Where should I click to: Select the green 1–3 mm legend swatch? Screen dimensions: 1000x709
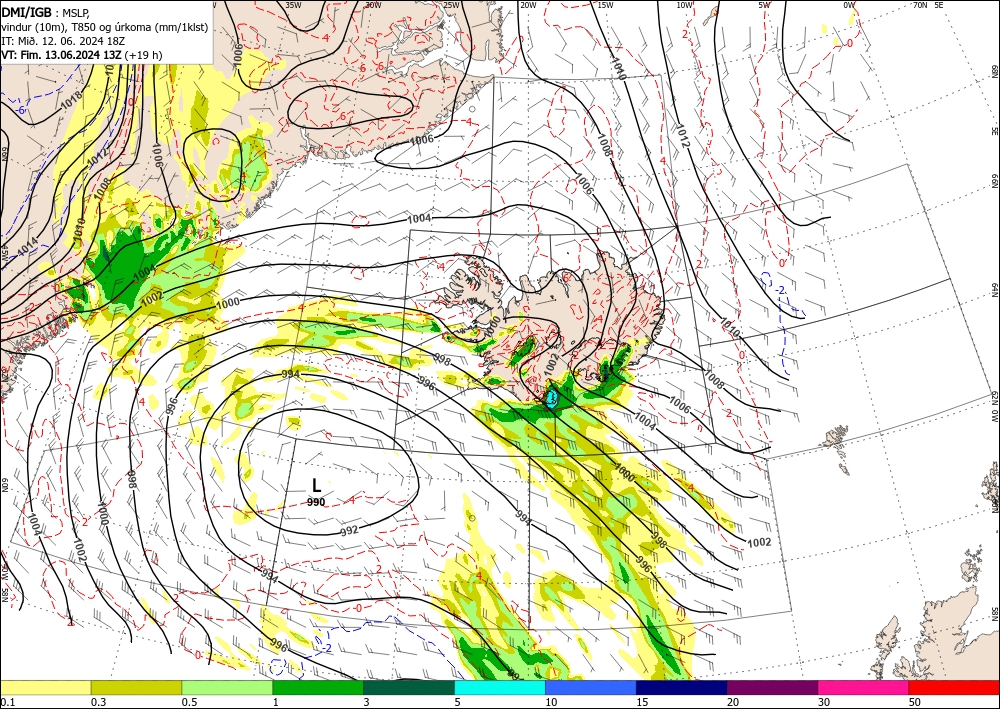318,687
